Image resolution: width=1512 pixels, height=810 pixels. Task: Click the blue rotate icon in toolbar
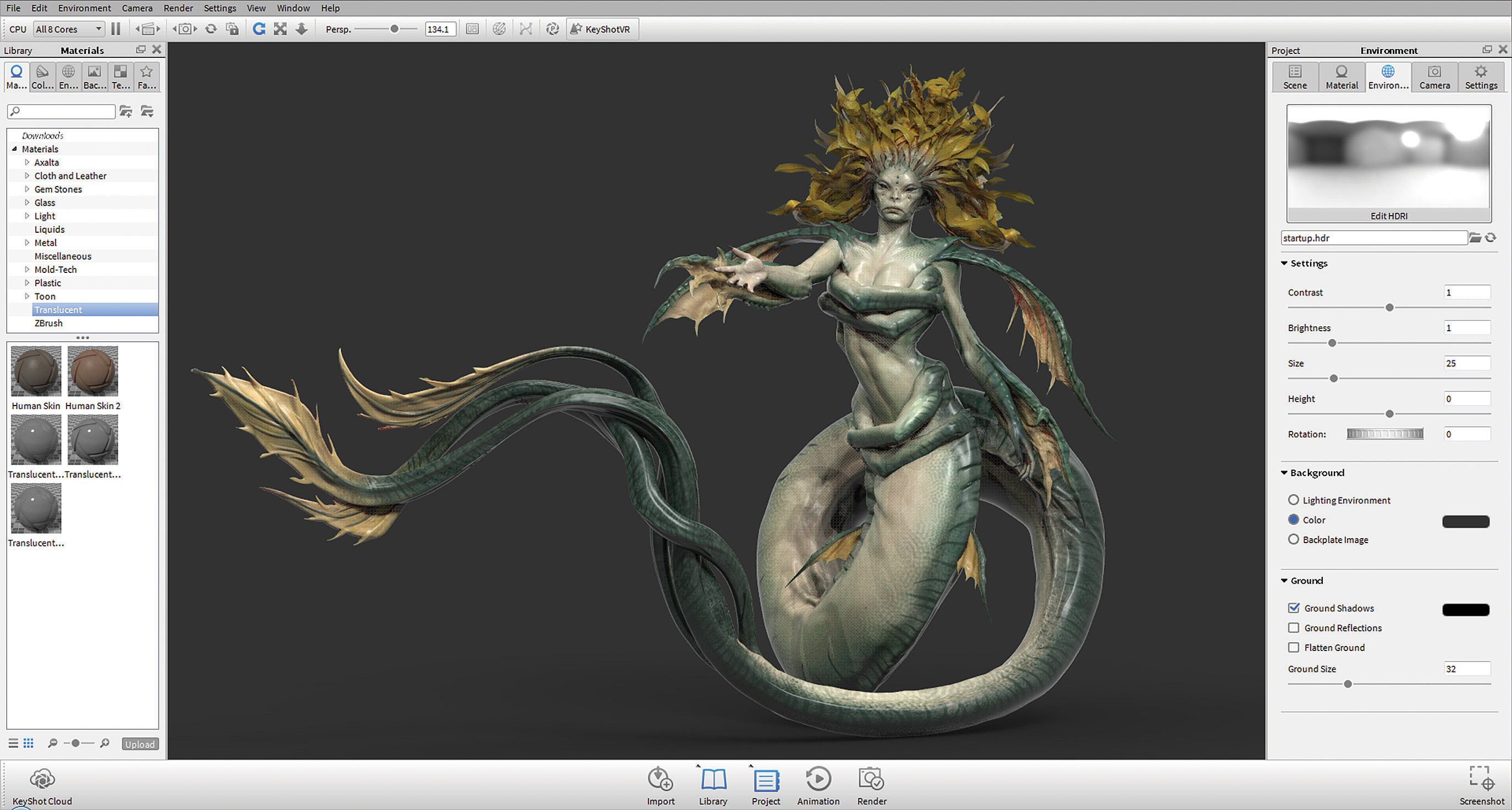click(x=259, y=29)
